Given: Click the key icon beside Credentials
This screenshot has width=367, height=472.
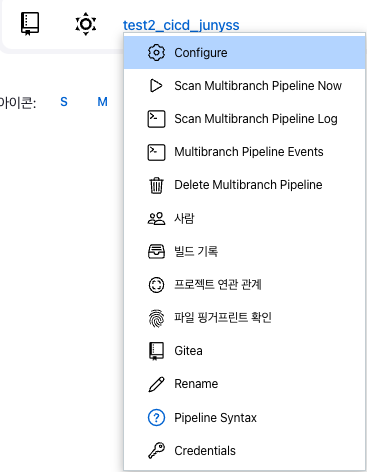Looking at the screenshot, I should point(156,450).
